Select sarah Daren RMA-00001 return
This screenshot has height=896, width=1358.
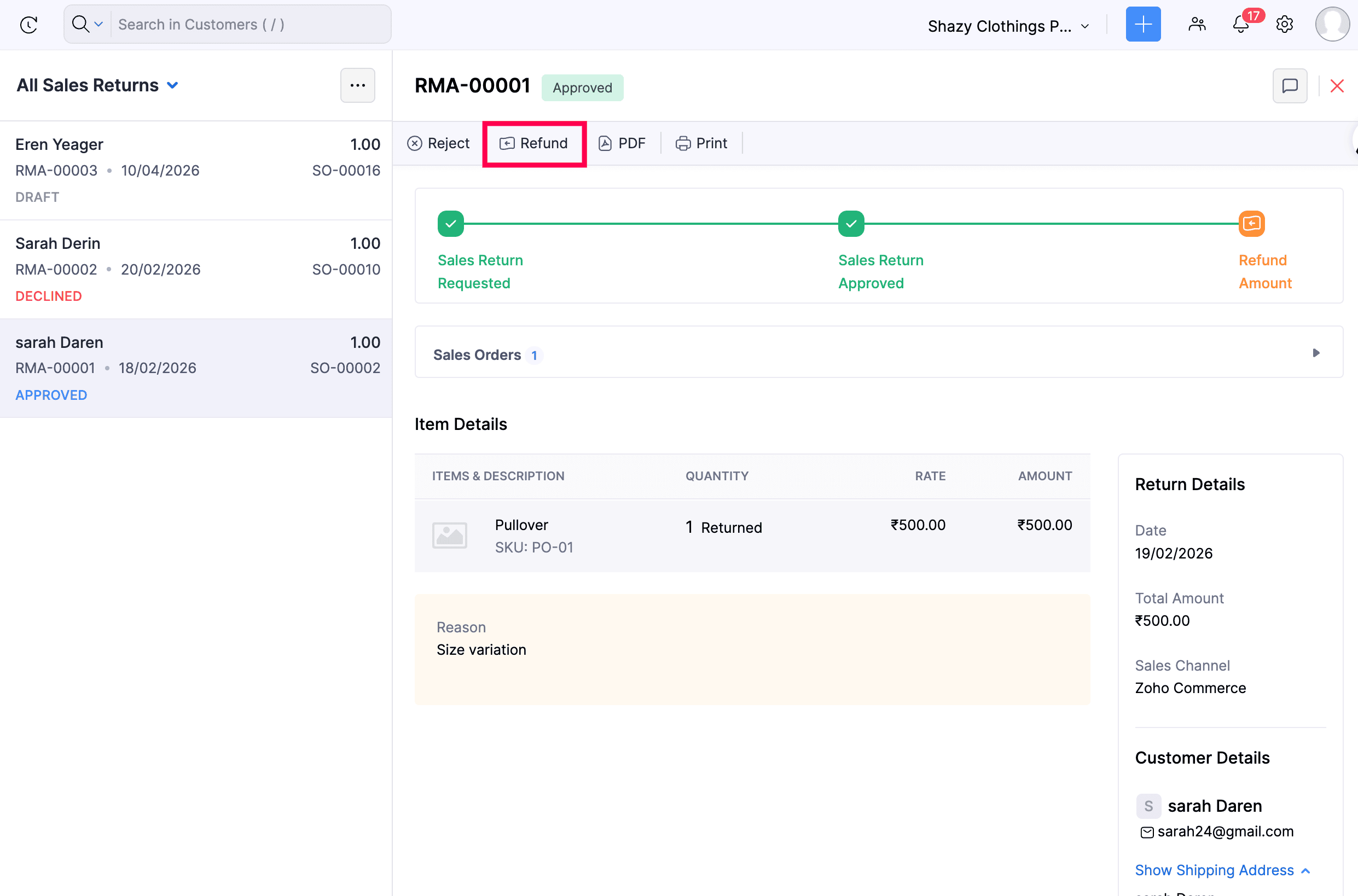pyautogui.click(x=196, y=368)
